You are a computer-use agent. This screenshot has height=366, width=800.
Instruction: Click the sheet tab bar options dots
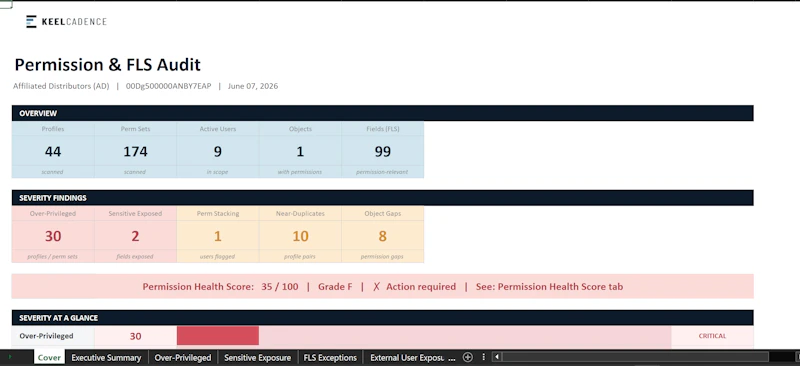point(483,357)
